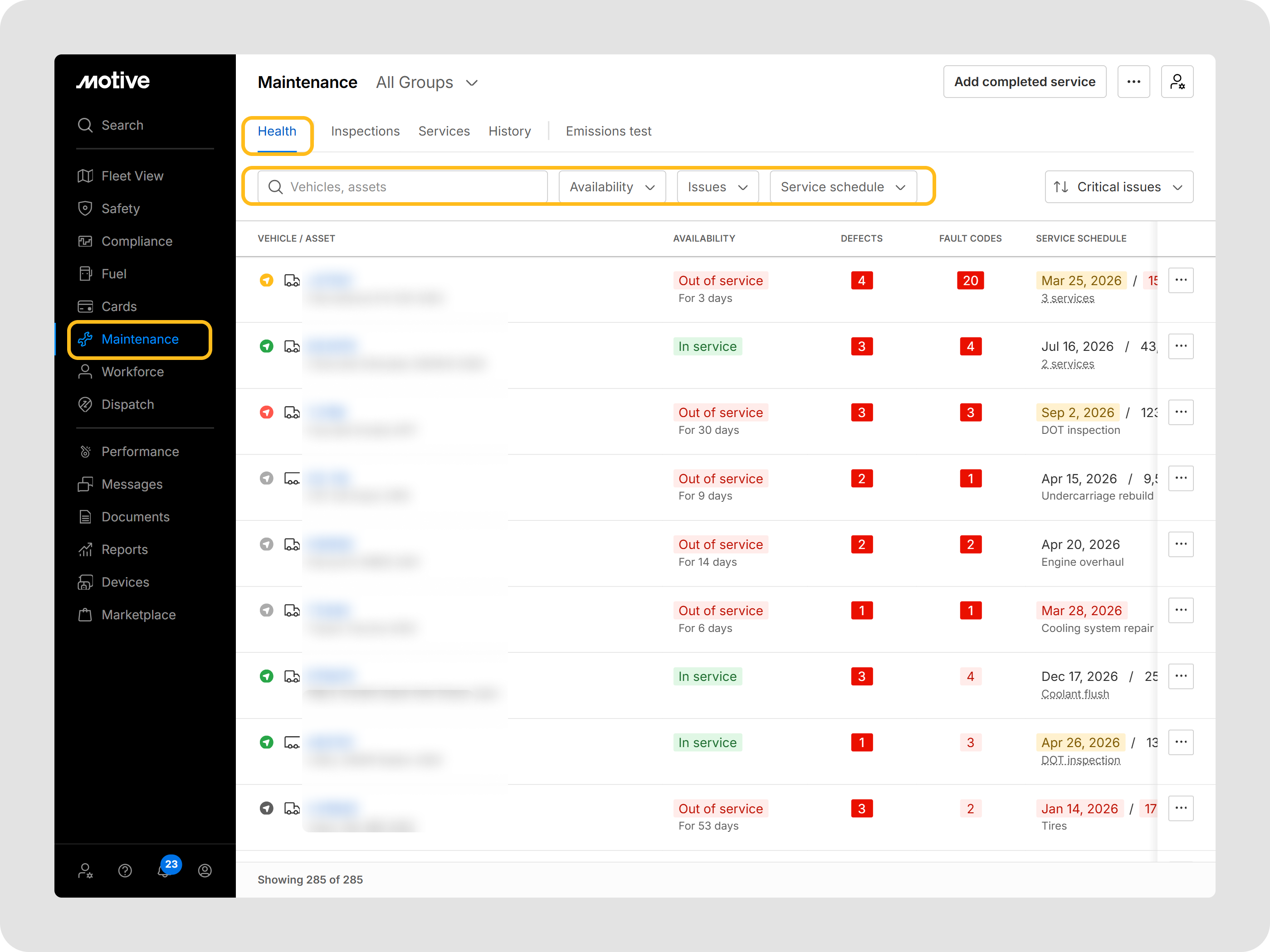Click the Motive logo
Image resolution: width=1270 pixels, height=952 pixels.
113,81
